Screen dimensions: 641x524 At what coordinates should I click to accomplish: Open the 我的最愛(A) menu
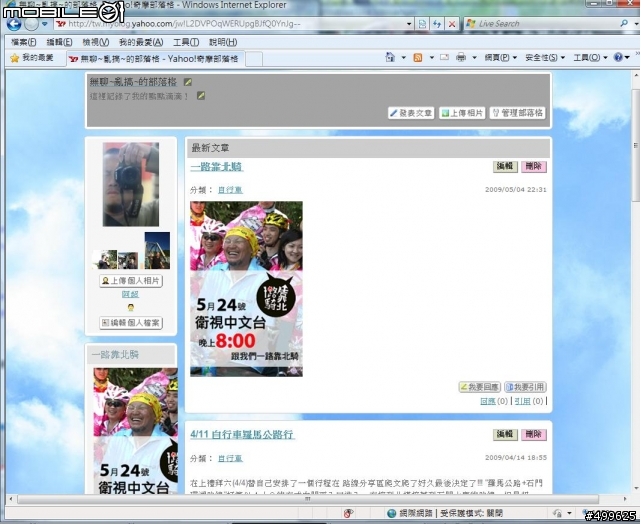141,42
